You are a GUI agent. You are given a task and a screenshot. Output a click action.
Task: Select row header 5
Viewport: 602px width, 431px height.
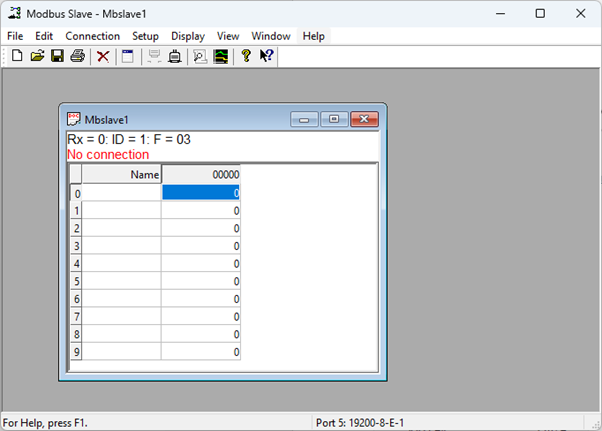click(76, 281)
